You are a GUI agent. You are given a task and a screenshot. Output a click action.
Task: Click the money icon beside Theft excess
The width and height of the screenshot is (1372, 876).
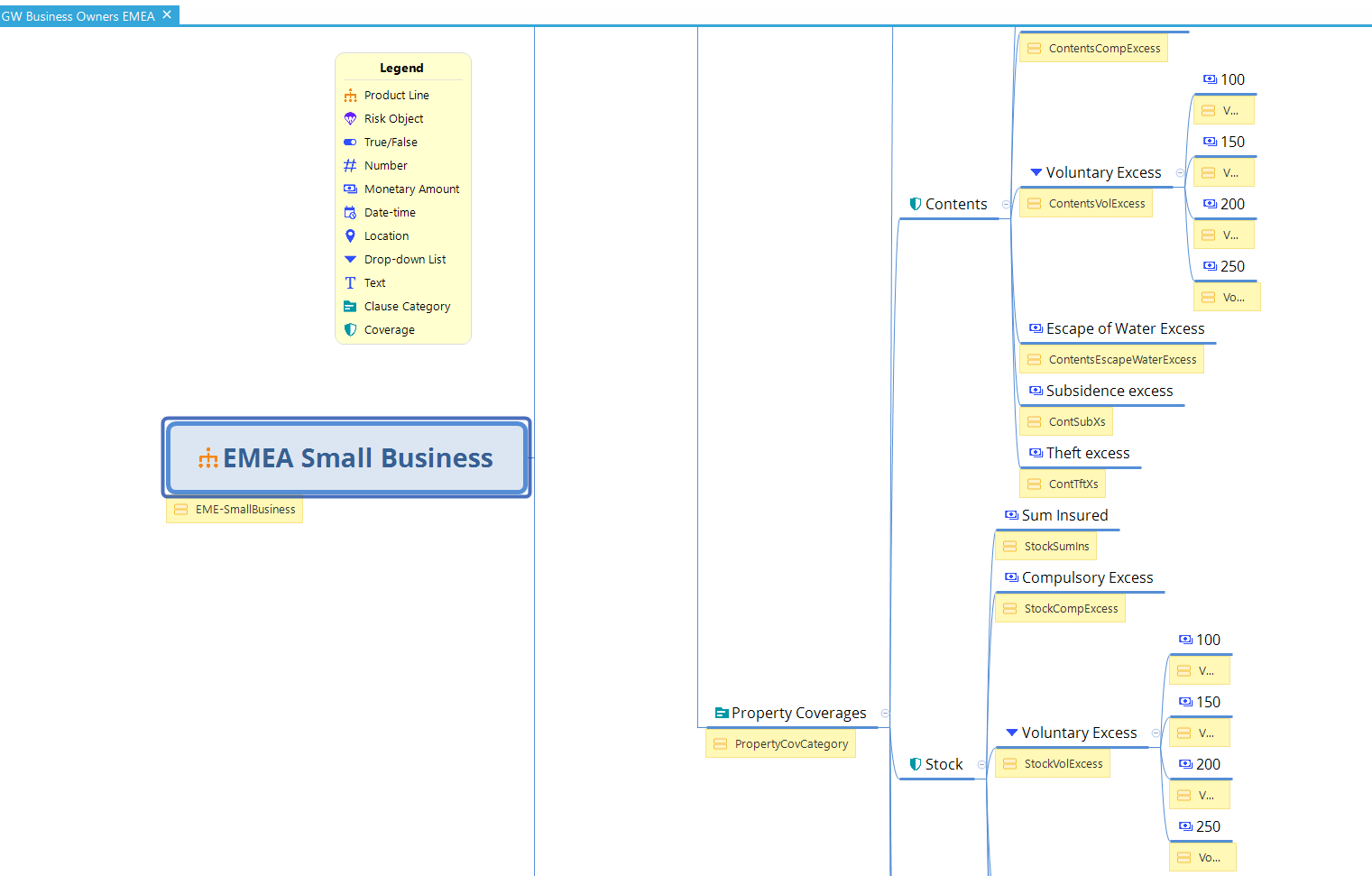point(1036,454)
